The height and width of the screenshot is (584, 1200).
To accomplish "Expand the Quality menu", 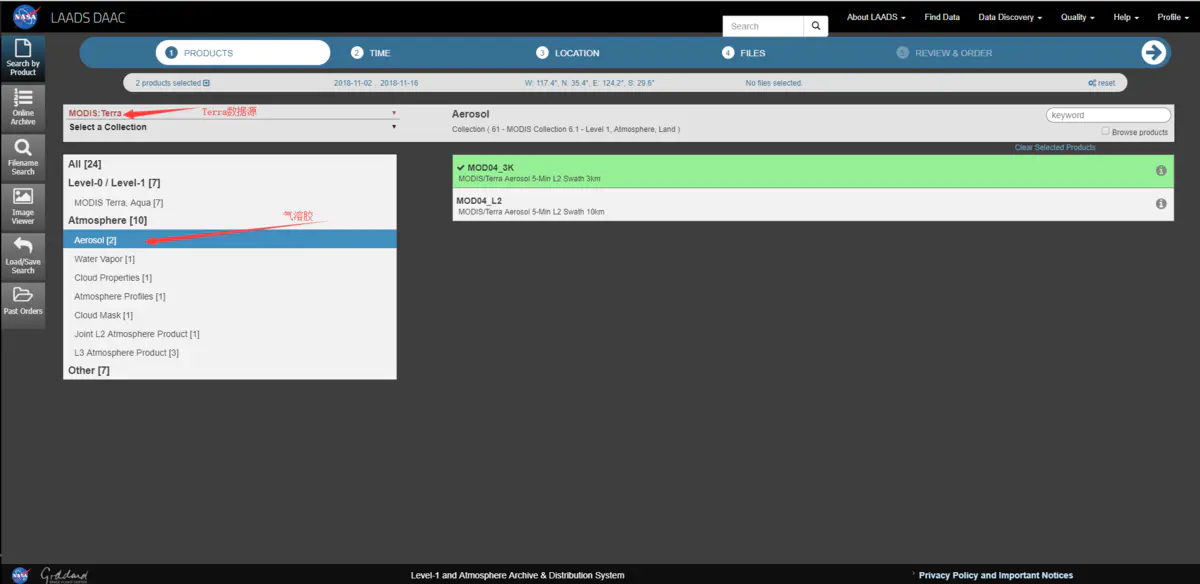I will (x=1077, y=17).
